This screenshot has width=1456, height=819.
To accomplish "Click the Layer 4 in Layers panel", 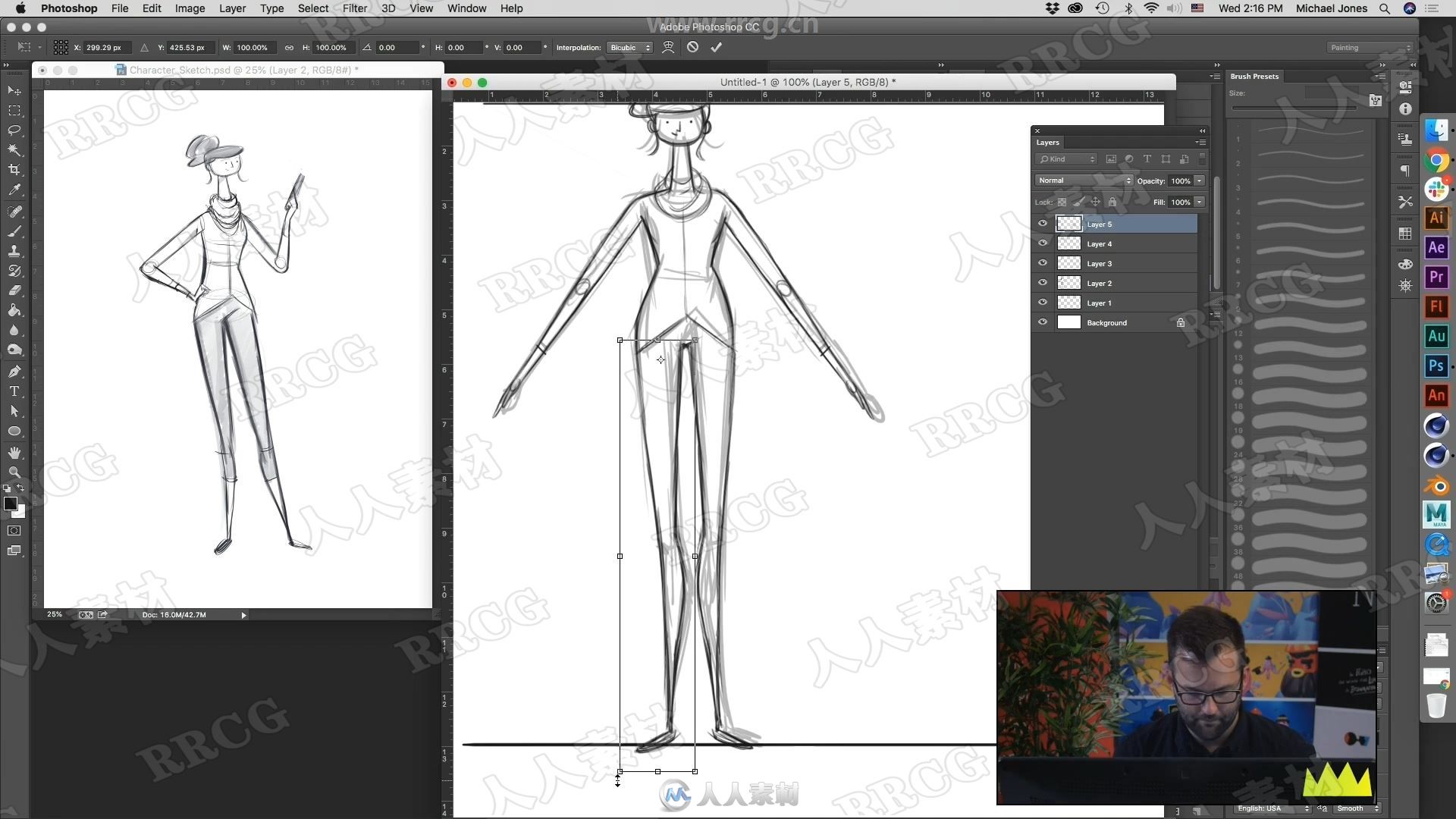I will [1100, 243].
